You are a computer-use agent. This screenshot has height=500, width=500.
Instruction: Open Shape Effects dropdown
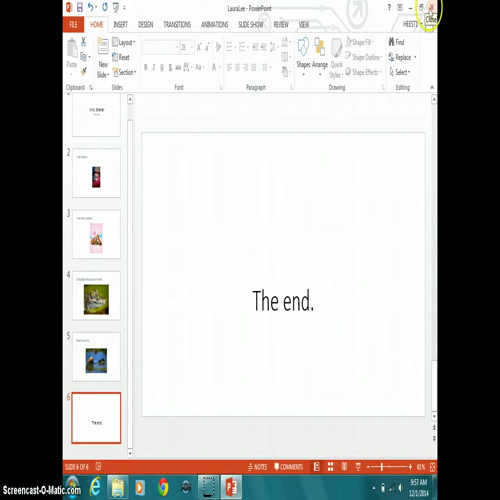[363, 72]
